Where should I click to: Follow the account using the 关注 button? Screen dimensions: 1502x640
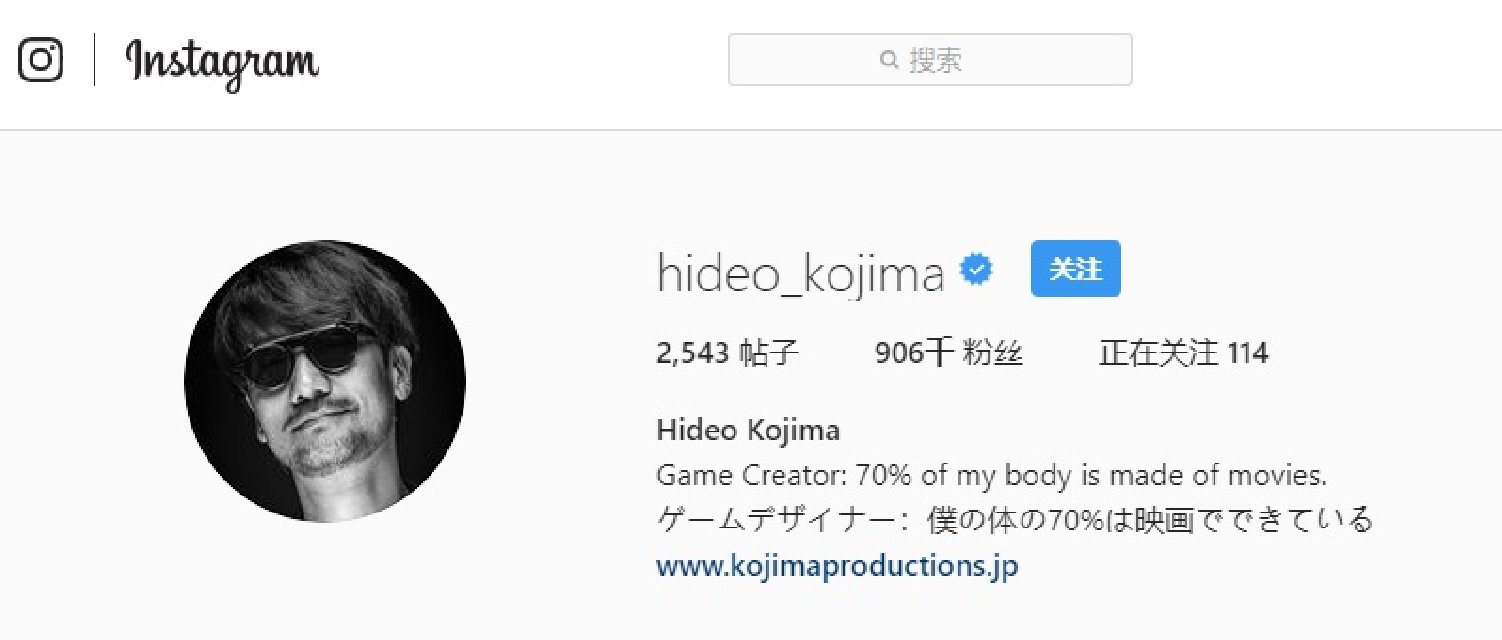click(1075, 269)
